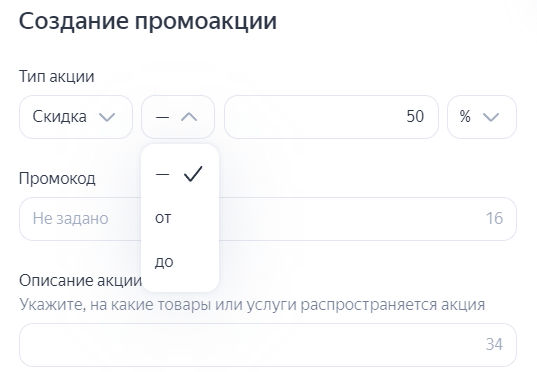Click the character counter 16 in Промокод field
Viewport: 537px width, 372px height.
494,219
